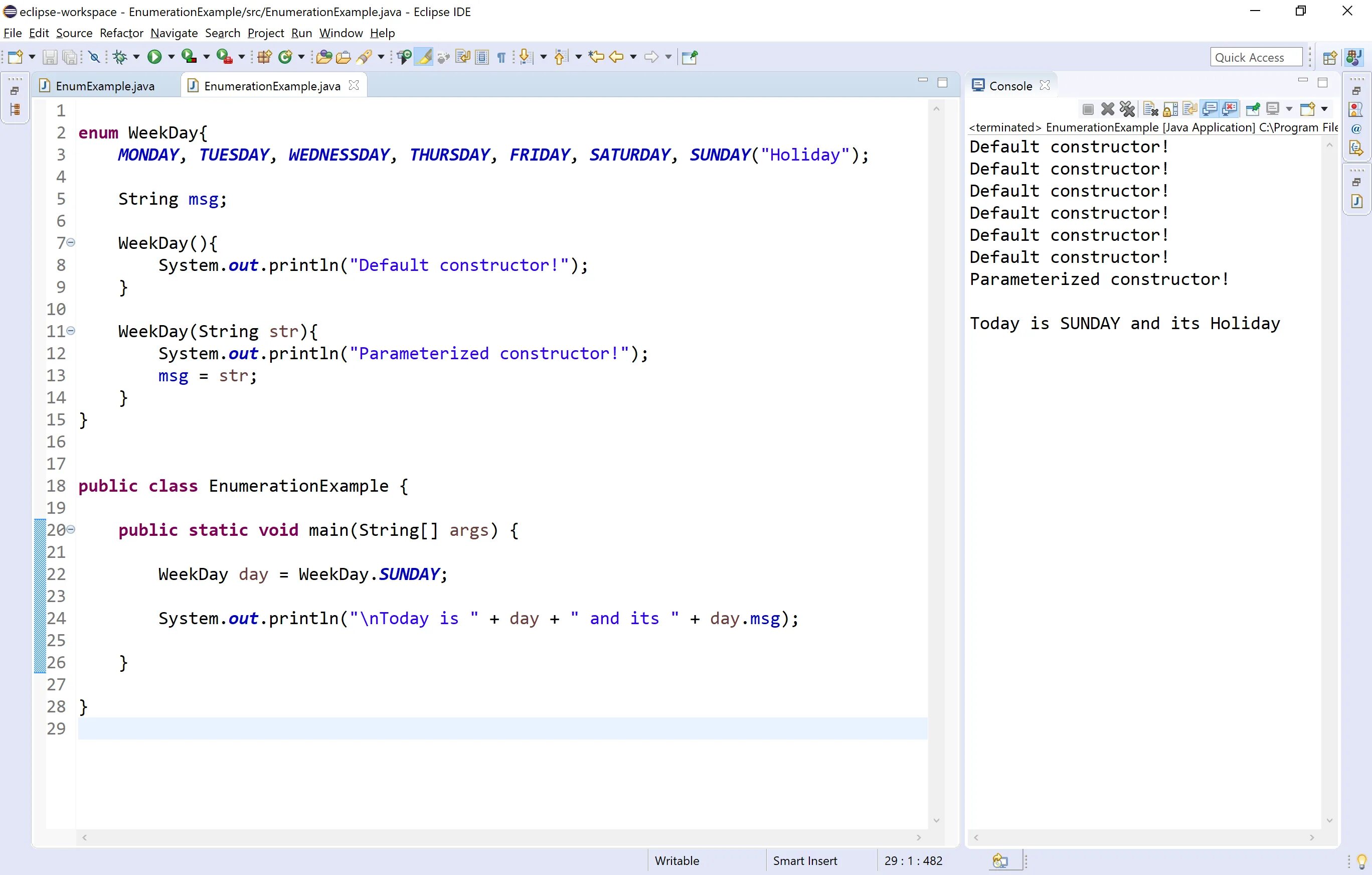Remove all terminated launches double-X icon
This screenshot has height=875, width=1372.
1127,109
